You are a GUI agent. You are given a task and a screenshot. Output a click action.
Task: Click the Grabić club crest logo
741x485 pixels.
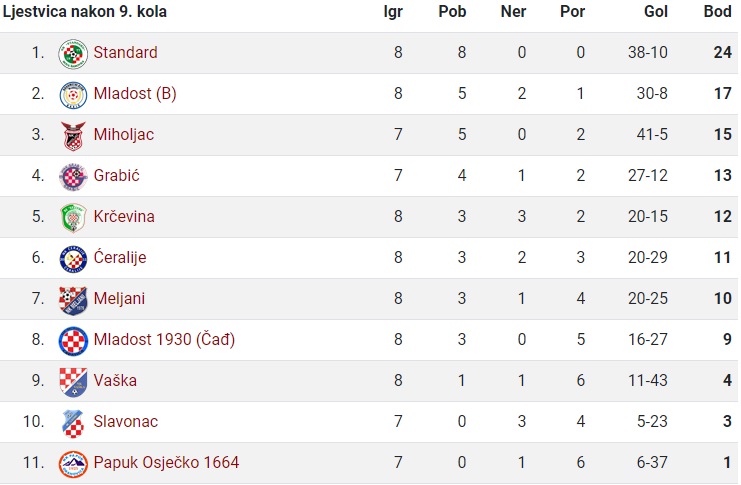pos(73,177)
